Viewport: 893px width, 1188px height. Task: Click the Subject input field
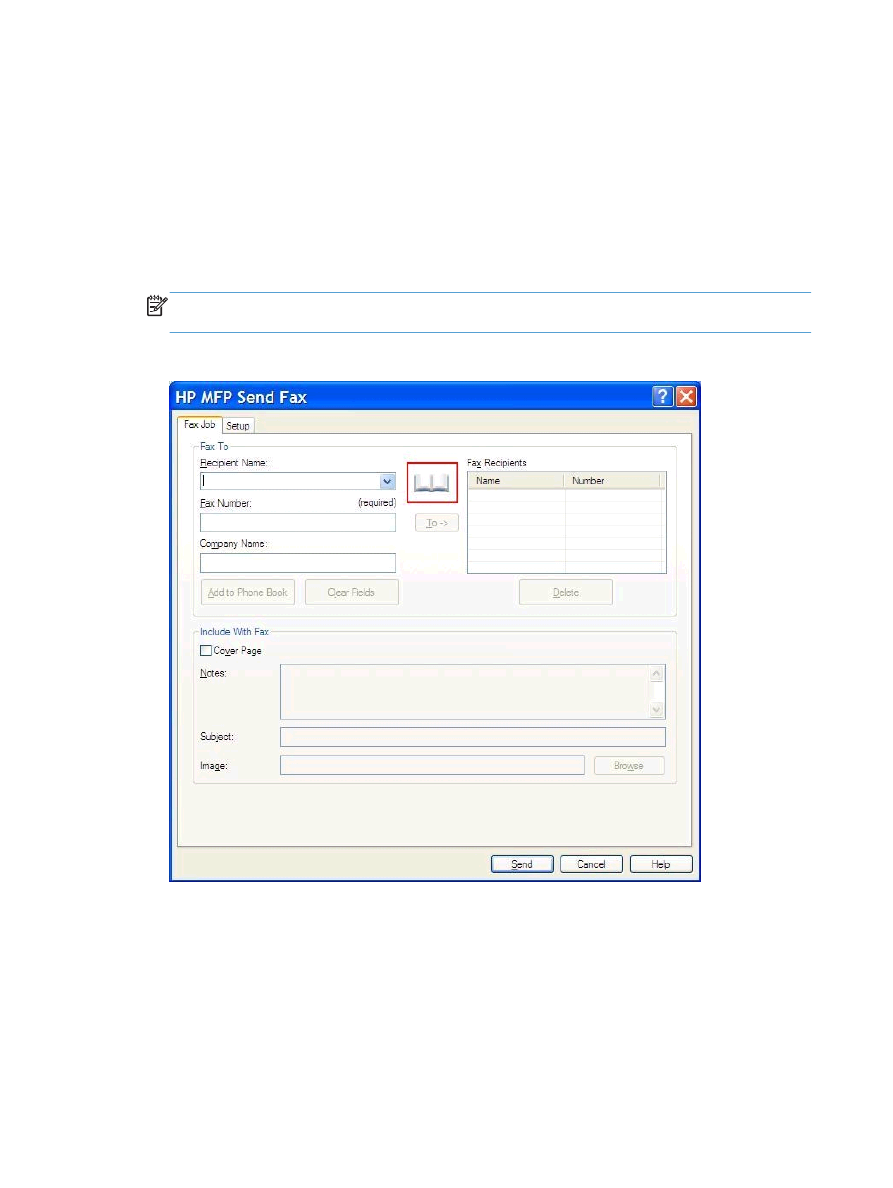coord(473,737)
